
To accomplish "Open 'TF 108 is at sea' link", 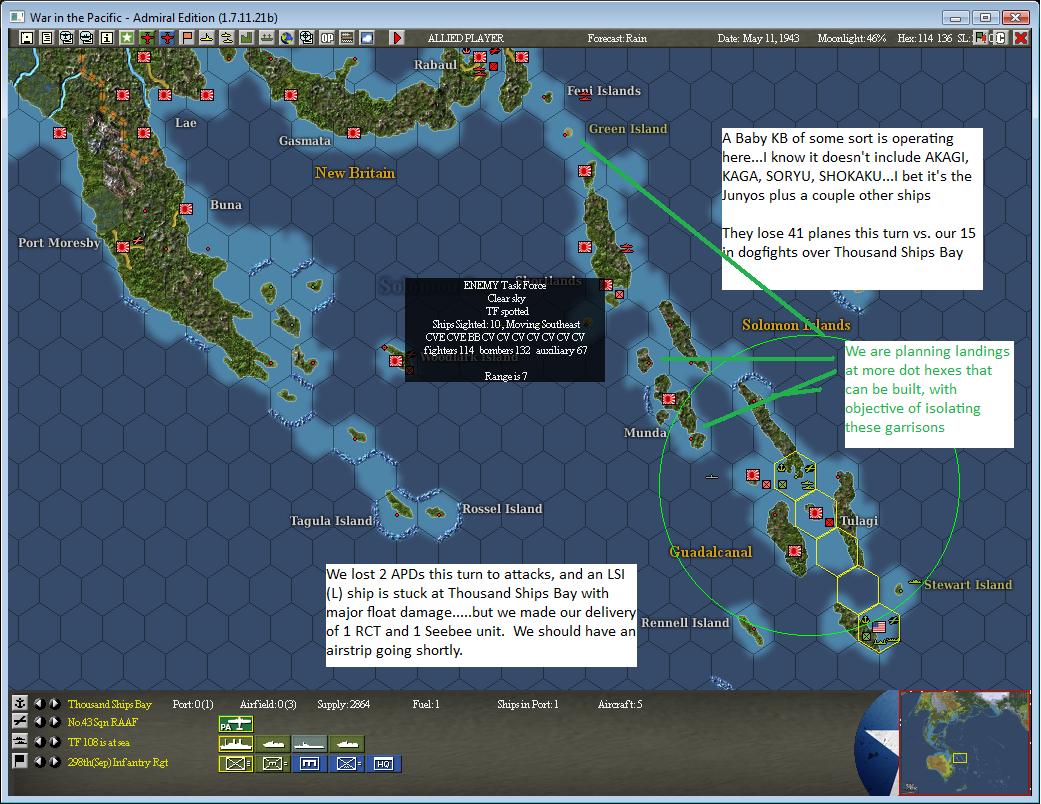I will point(99,742).
